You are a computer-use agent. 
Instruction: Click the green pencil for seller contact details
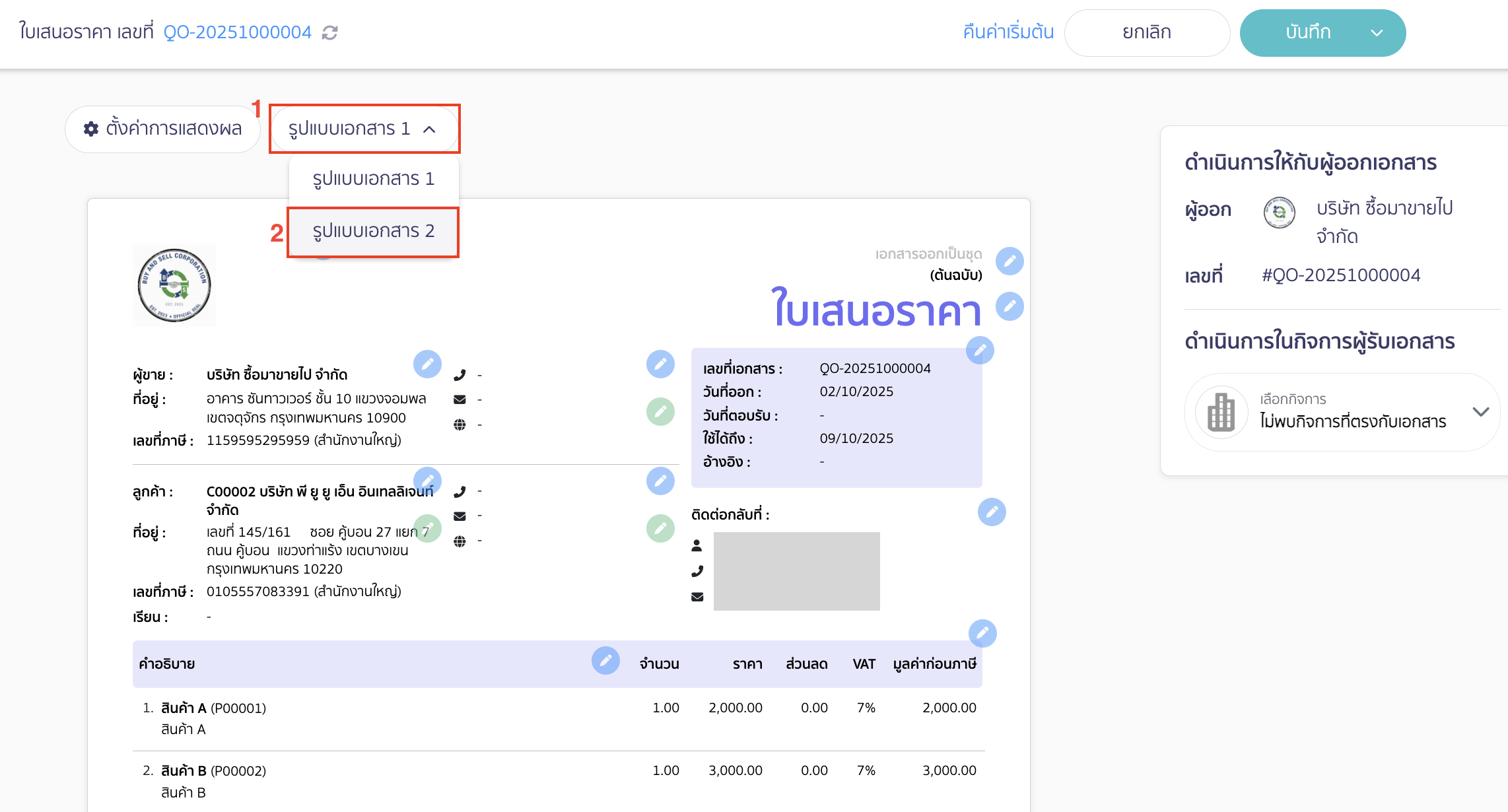(x=660, y=411)
